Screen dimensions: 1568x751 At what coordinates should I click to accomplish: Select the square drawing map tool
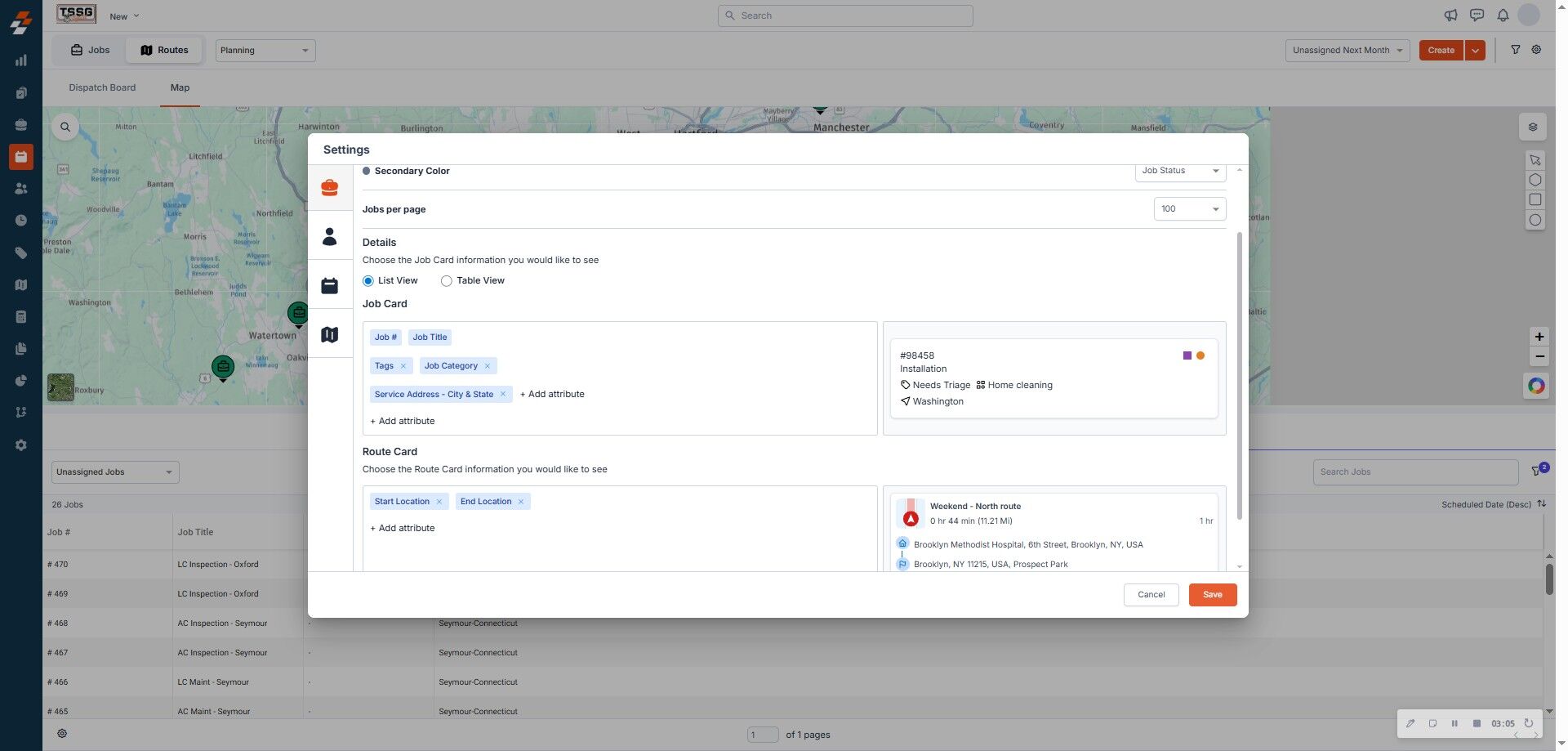pos(1535,200)
